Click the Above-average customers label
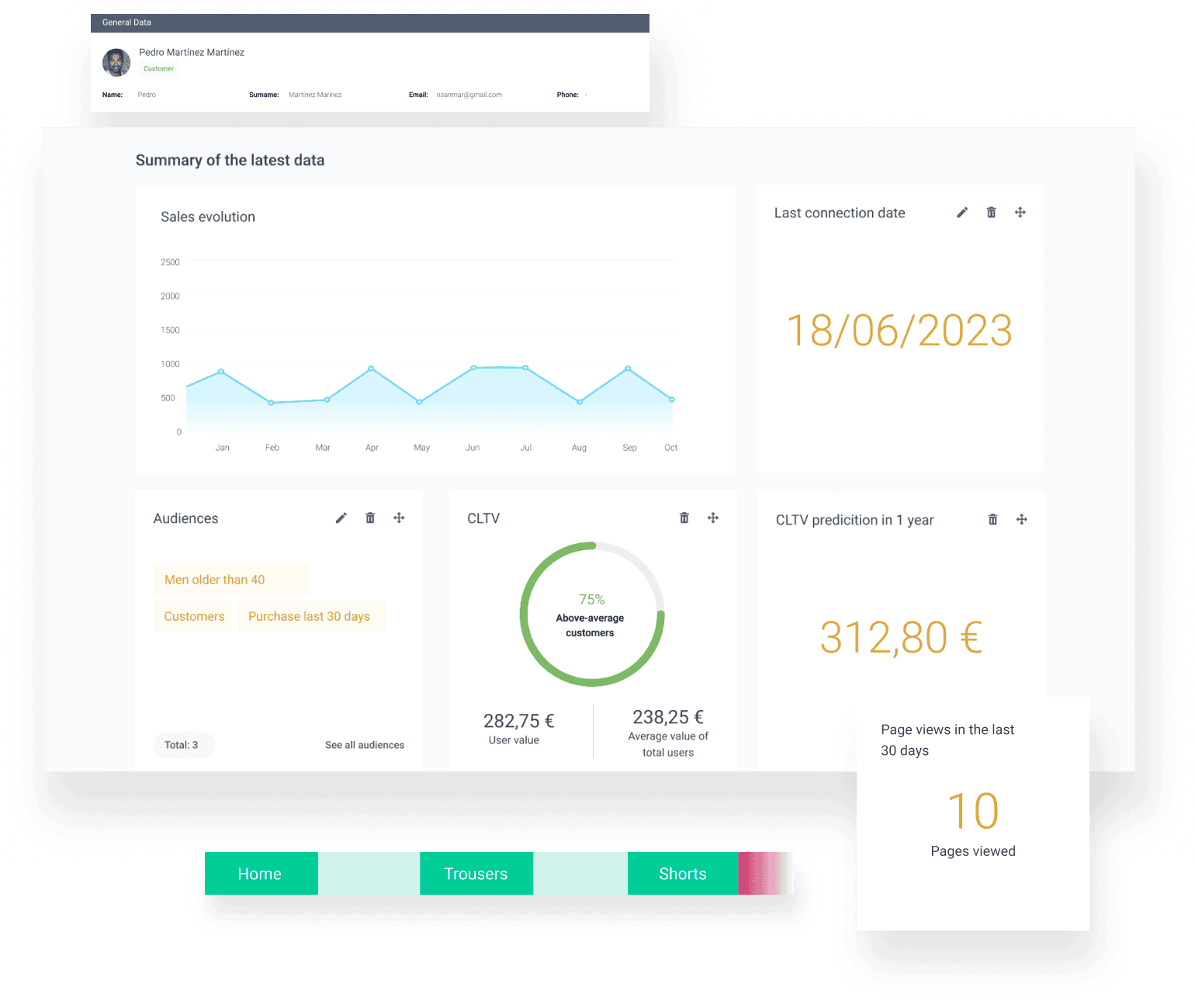Viewport: 1195px width, 1008px height. tap(590, 625)
